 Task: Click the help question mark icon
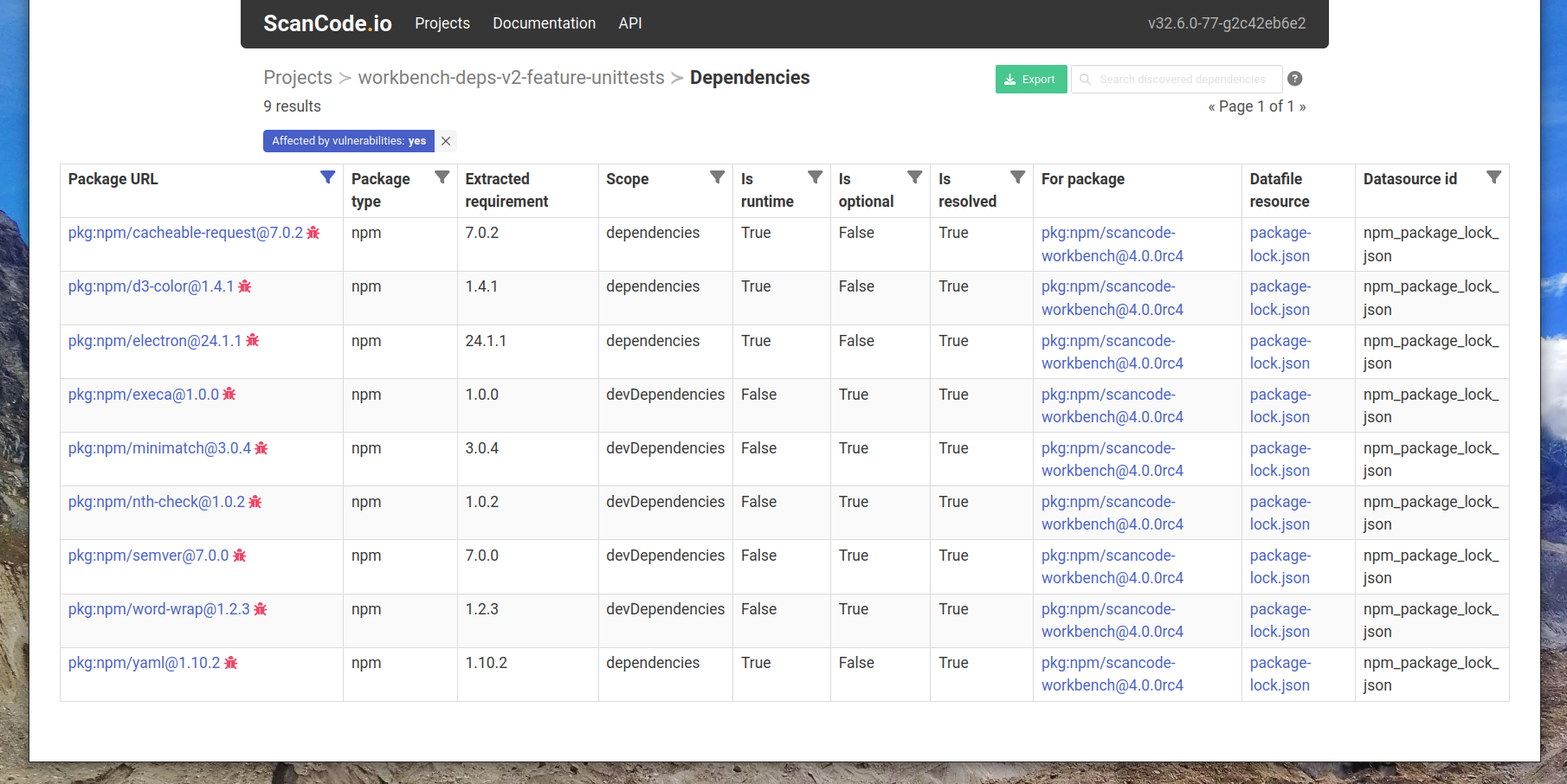click(1294, 78)
